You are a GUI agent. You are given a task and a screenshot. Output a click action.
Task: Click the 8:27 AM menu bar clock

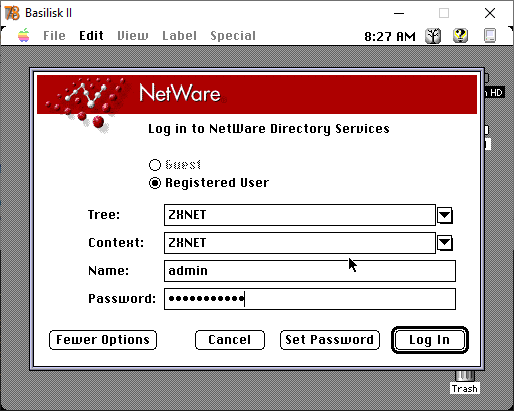(390, 36)
